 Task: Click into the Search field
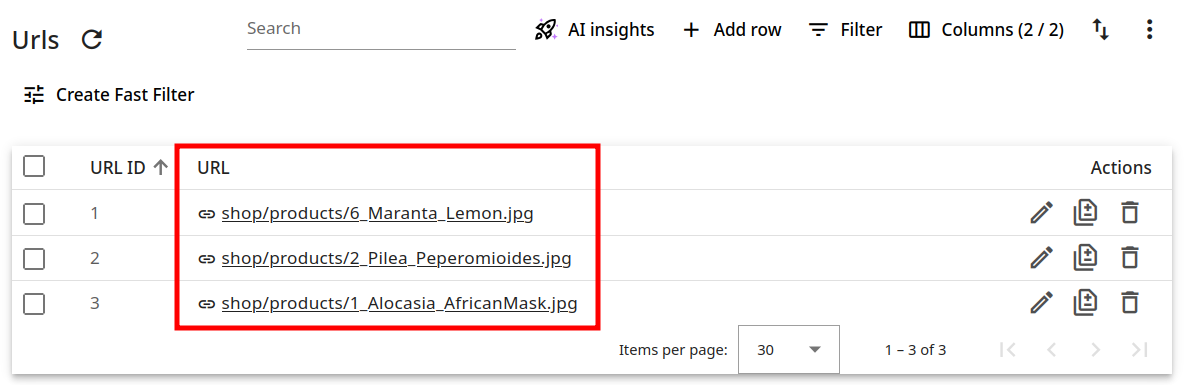click(381, 30)
